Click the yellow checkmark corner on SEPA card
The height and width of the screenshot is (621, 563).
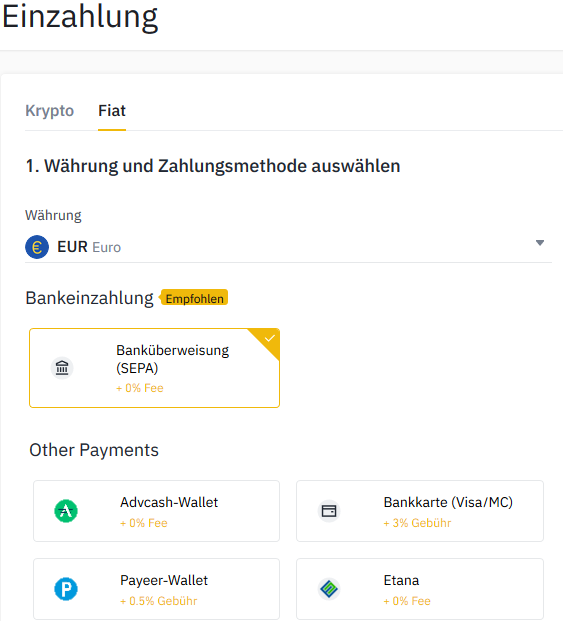tap(265, 343)
